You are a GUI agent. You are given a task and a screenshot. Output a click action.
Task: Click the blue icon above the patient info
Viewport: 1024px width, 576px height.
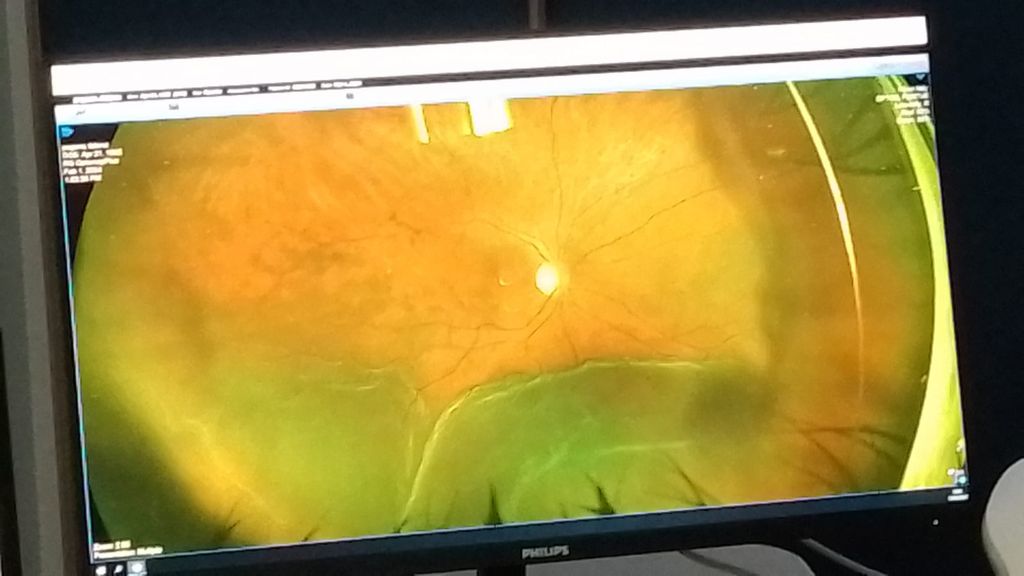coord(67,131)
